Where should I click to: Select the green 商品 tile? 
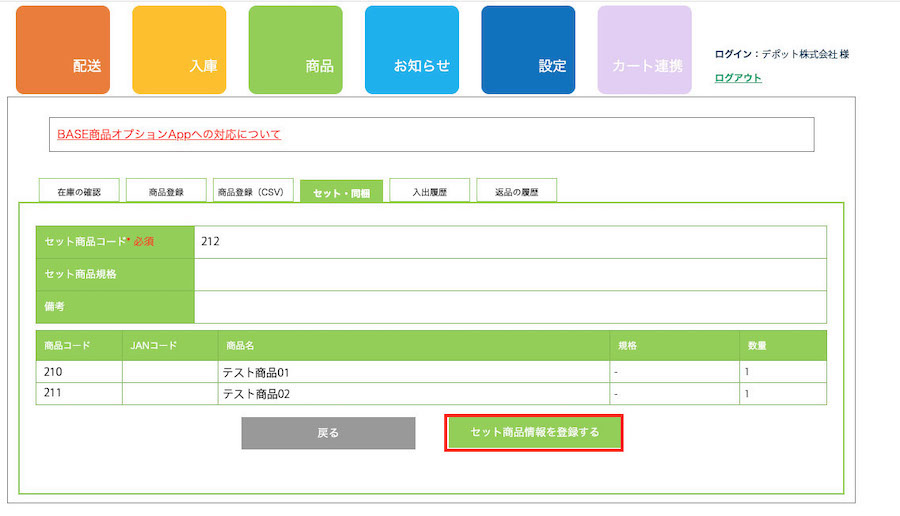click(295, 50)
